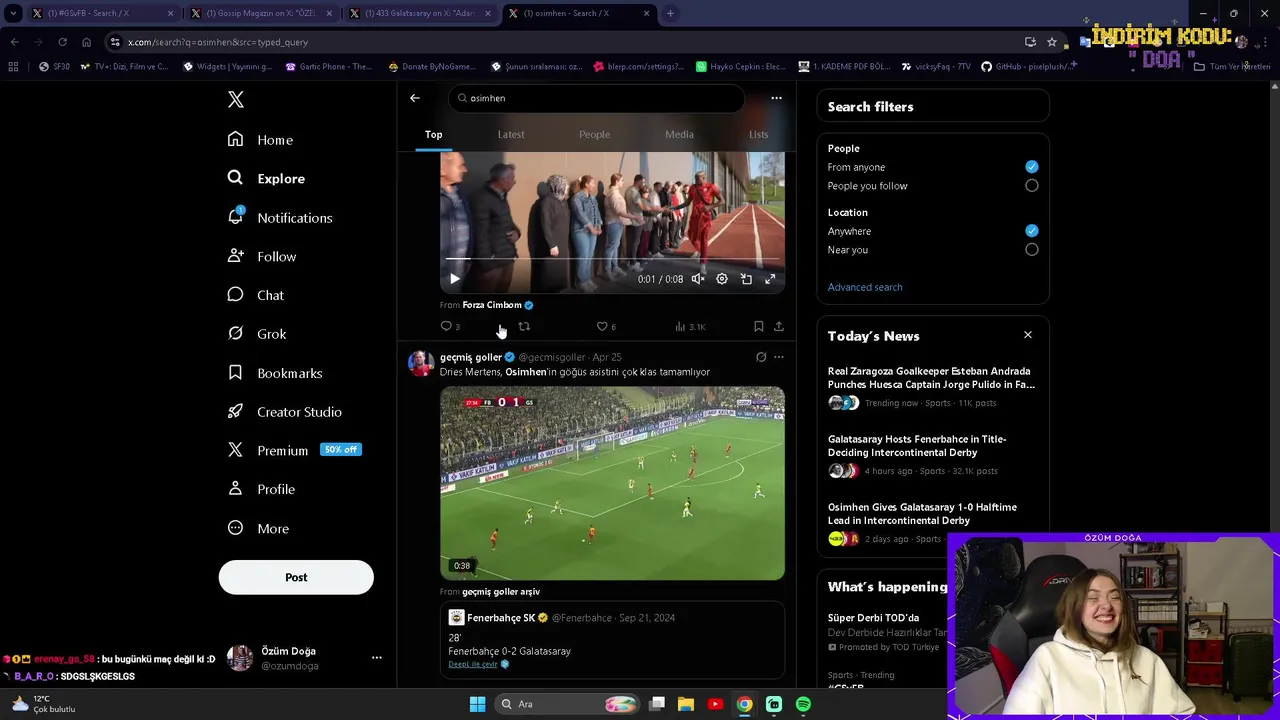Open Explore from the sidebar
The image size is (1280, 720).
tap(266, 178)
